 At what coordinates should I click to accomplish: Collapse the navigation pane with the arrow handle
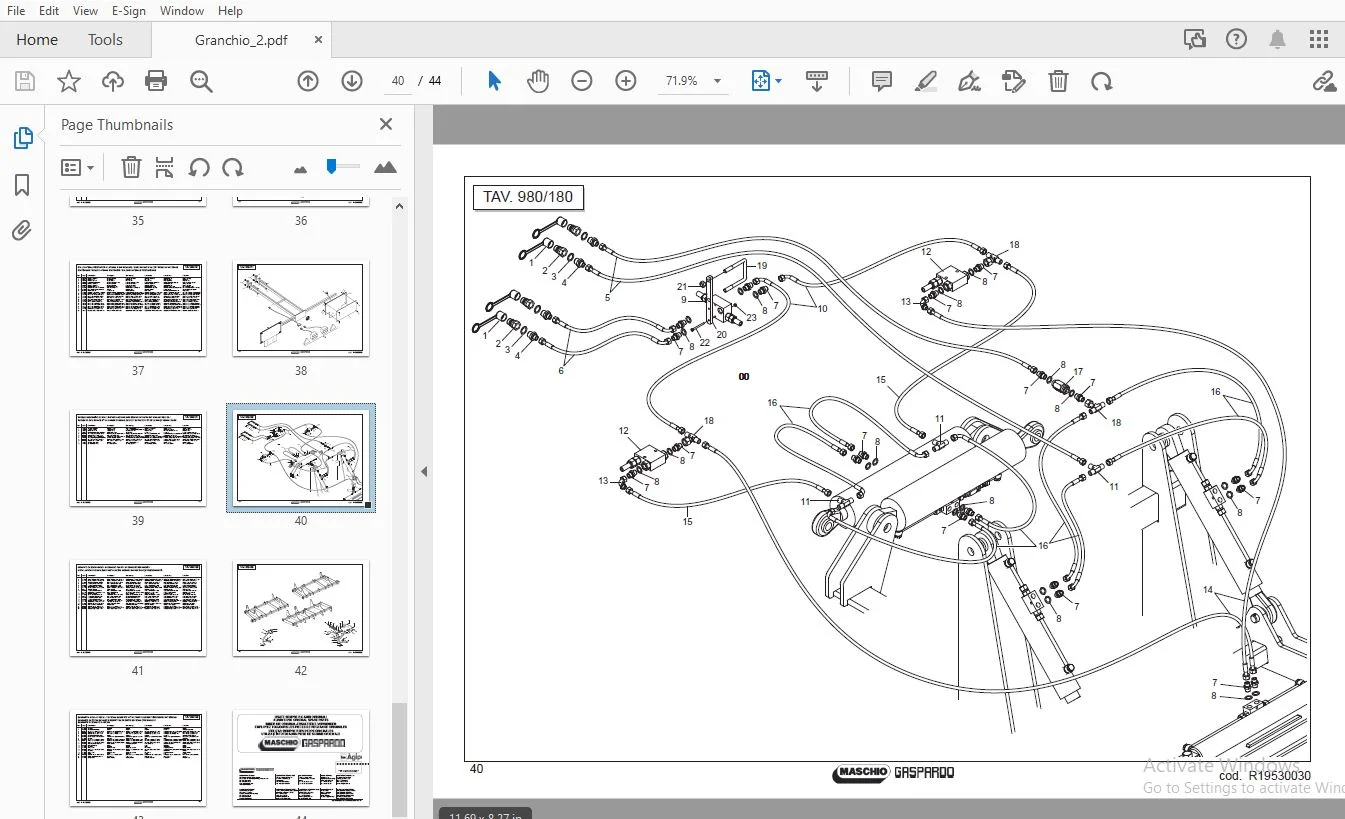pos(424,471)
